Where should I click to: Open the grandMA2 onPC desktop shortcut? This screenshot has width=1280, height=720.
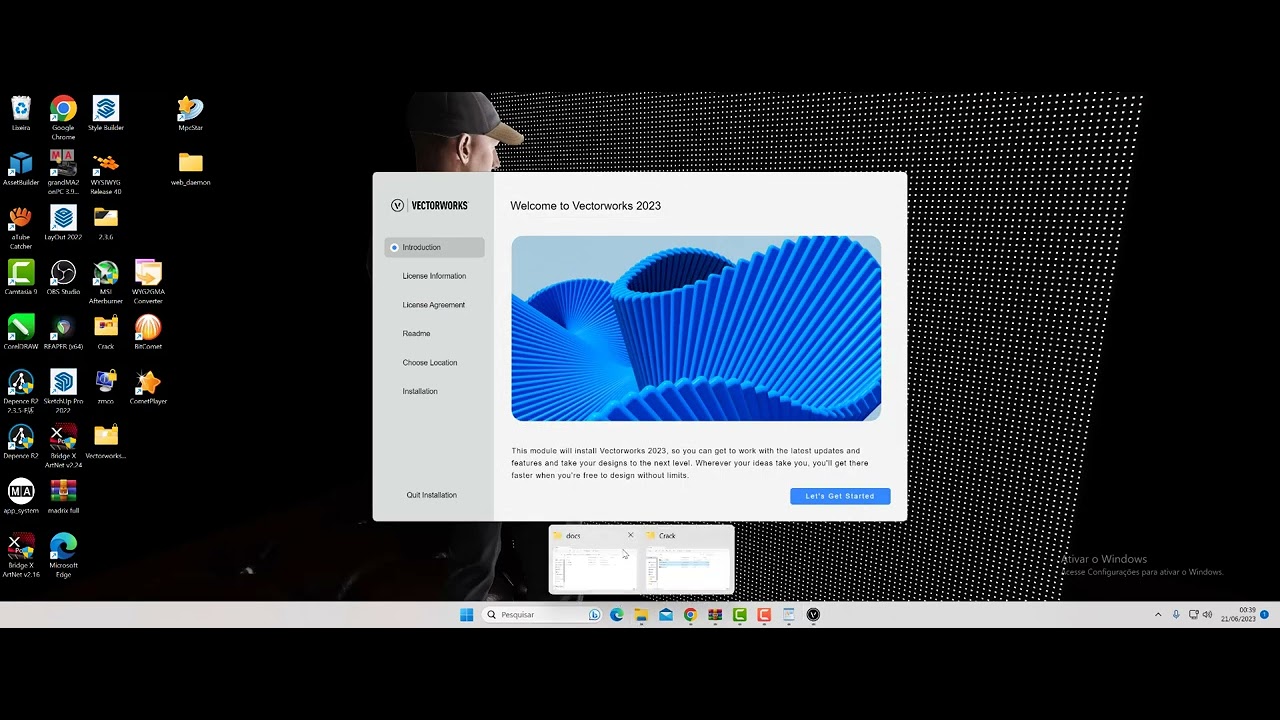coord(63,171)
